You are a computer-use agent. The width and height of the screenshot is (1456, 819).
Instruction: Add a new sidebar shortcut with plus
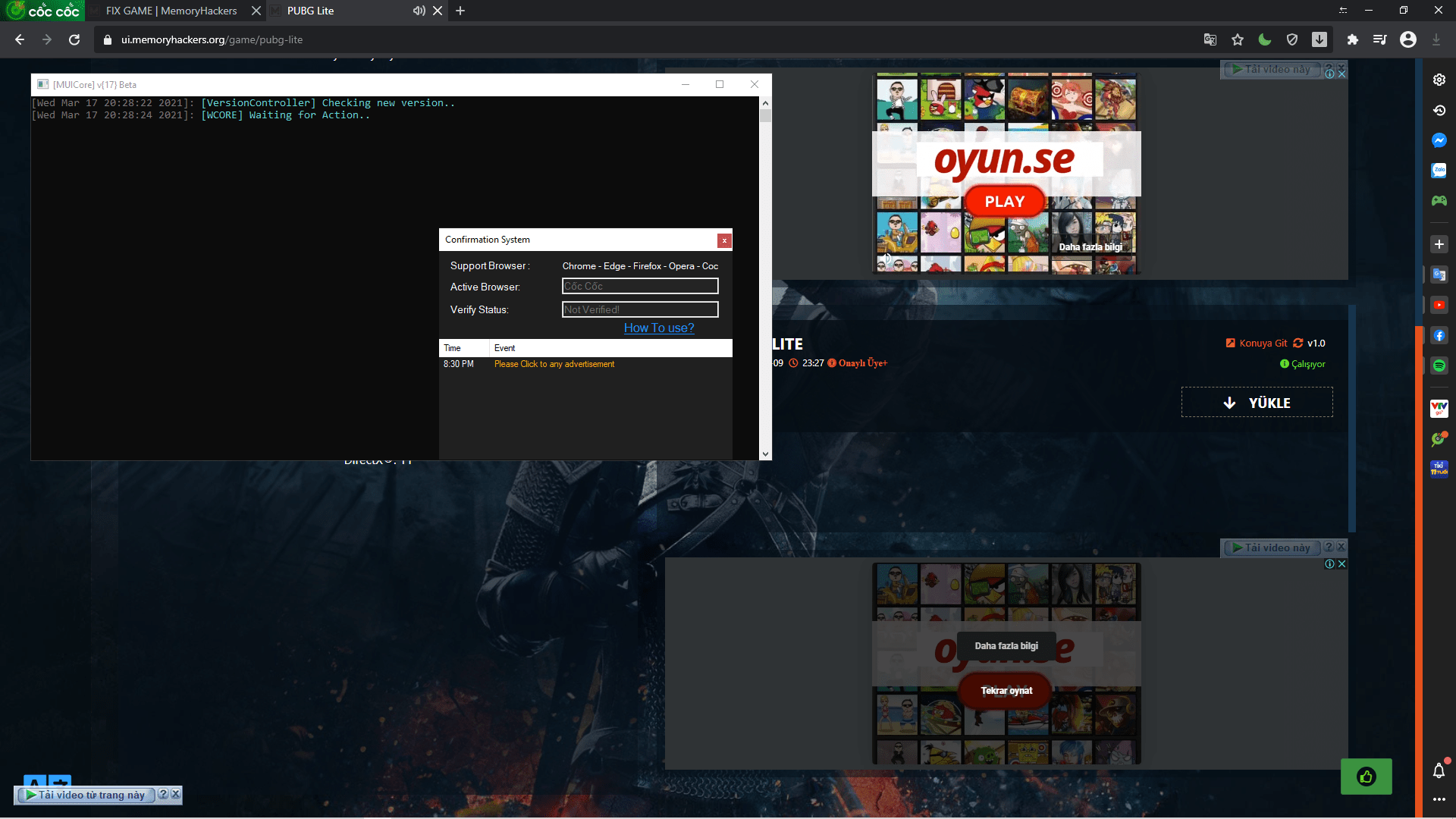pos(1439,244)
